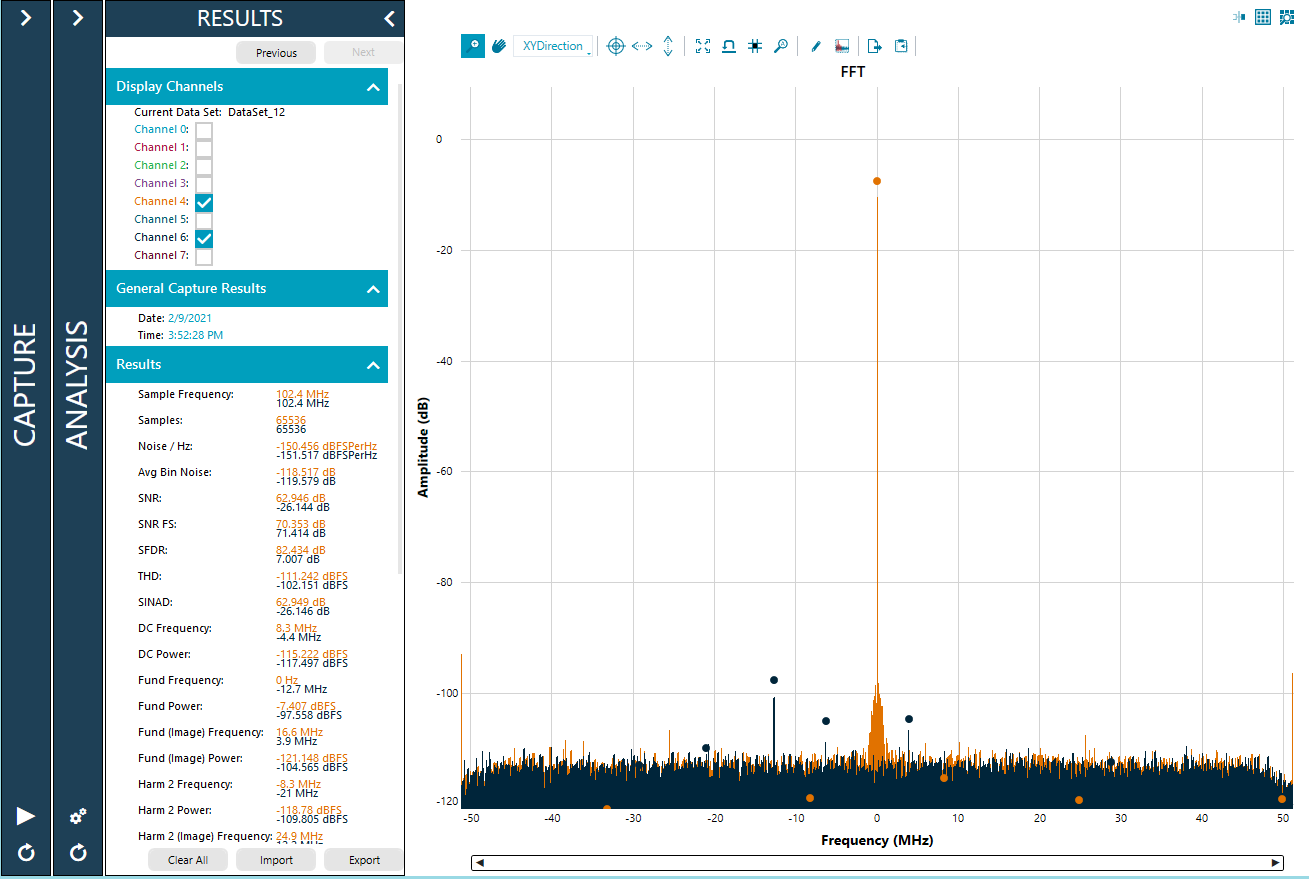Uncheck the Channel 4 checkbox
Image resolution: width=1309 pixels, height=879 pixels.
click(x=204, y=202)
